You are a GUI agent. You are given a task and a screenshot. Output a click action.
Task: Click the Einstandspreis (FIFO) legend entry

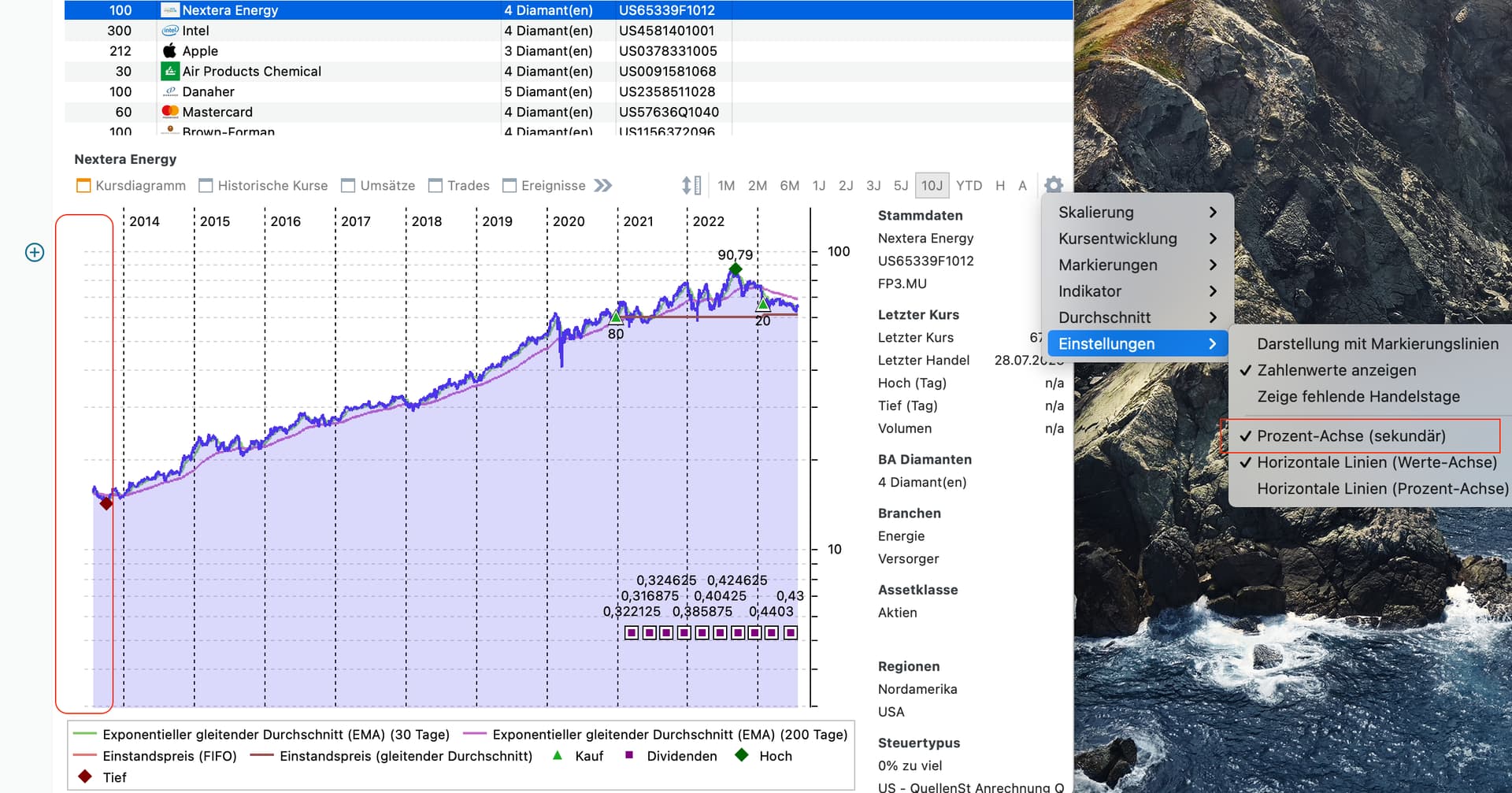pyautogui.click(x=155, y=756)
